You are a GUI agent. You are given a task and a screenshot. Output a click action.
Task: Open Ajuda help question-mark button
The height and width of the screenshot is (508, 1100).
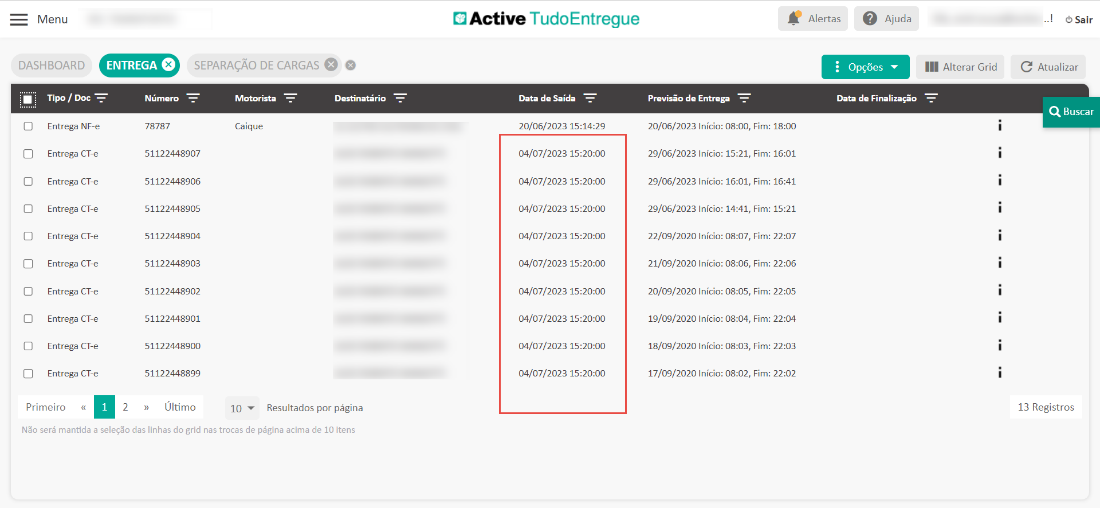[871, 18]
